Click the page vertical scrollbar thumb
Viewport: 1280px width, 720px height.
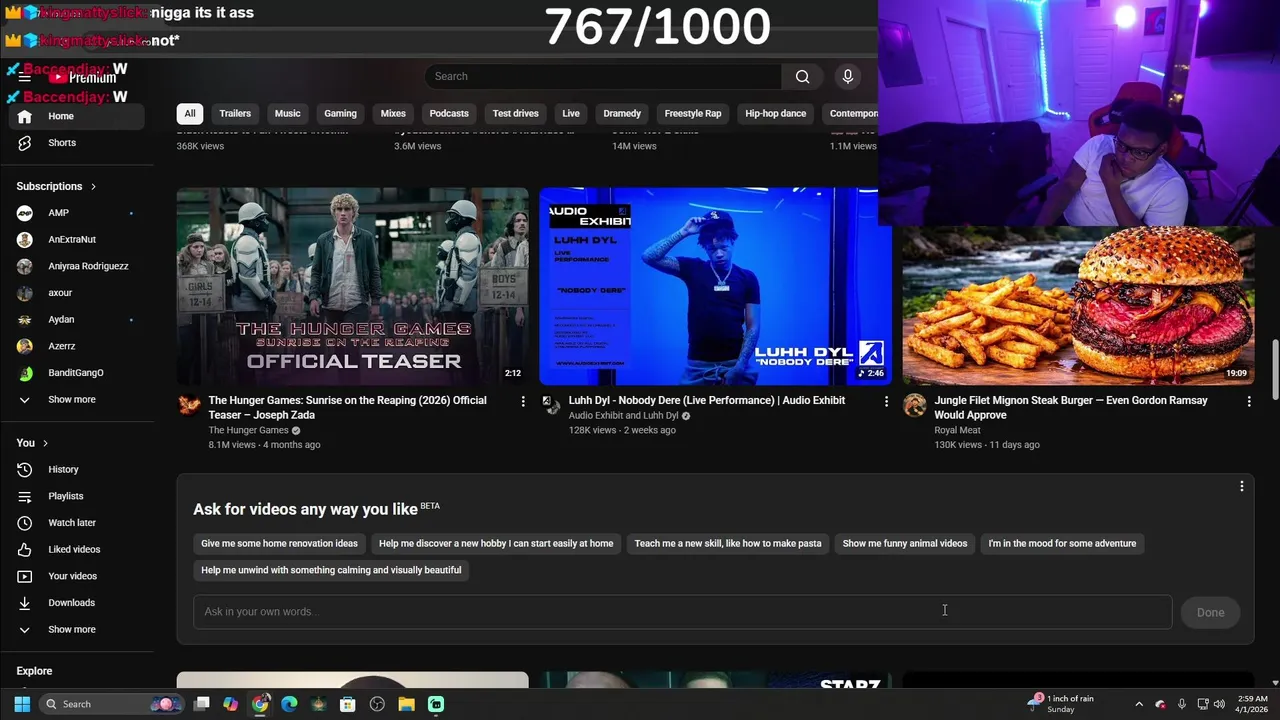[x=1275, y=368]
